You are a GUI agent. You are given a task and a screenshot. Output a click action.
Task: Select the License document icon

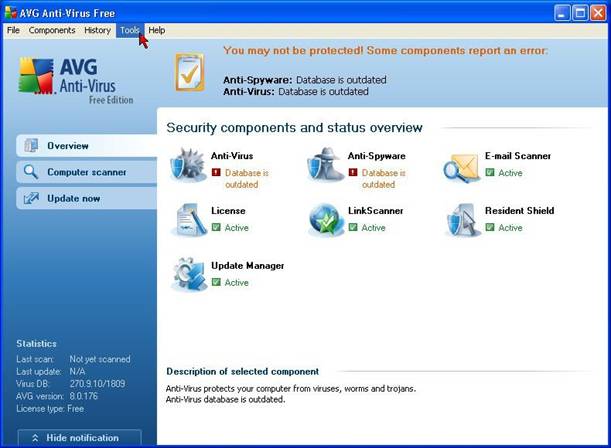tap(189, 220)
